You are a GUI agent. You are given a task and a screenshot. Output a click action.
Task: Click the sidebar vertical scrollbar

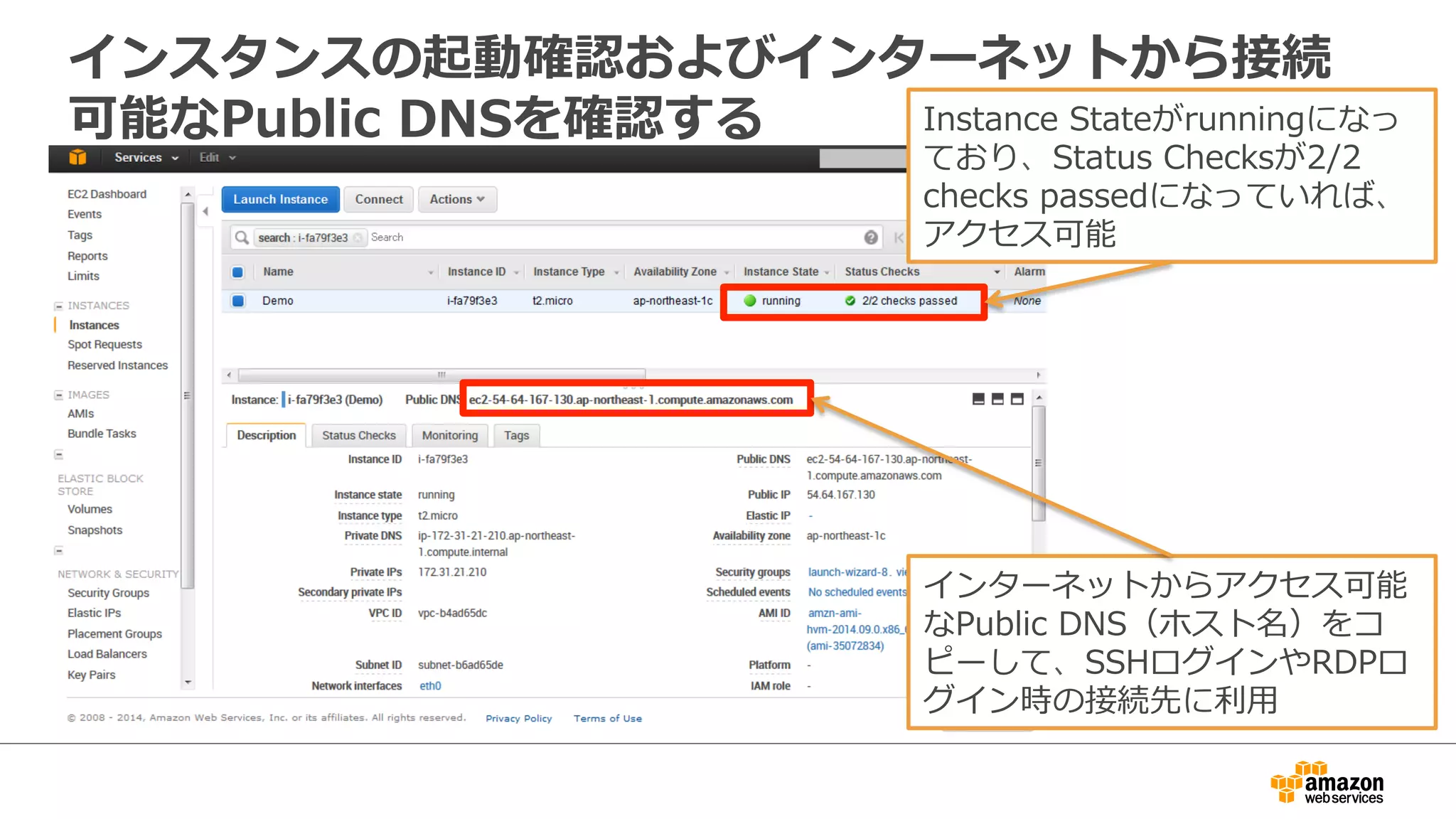pyautogui.click(x=188, y=395)
